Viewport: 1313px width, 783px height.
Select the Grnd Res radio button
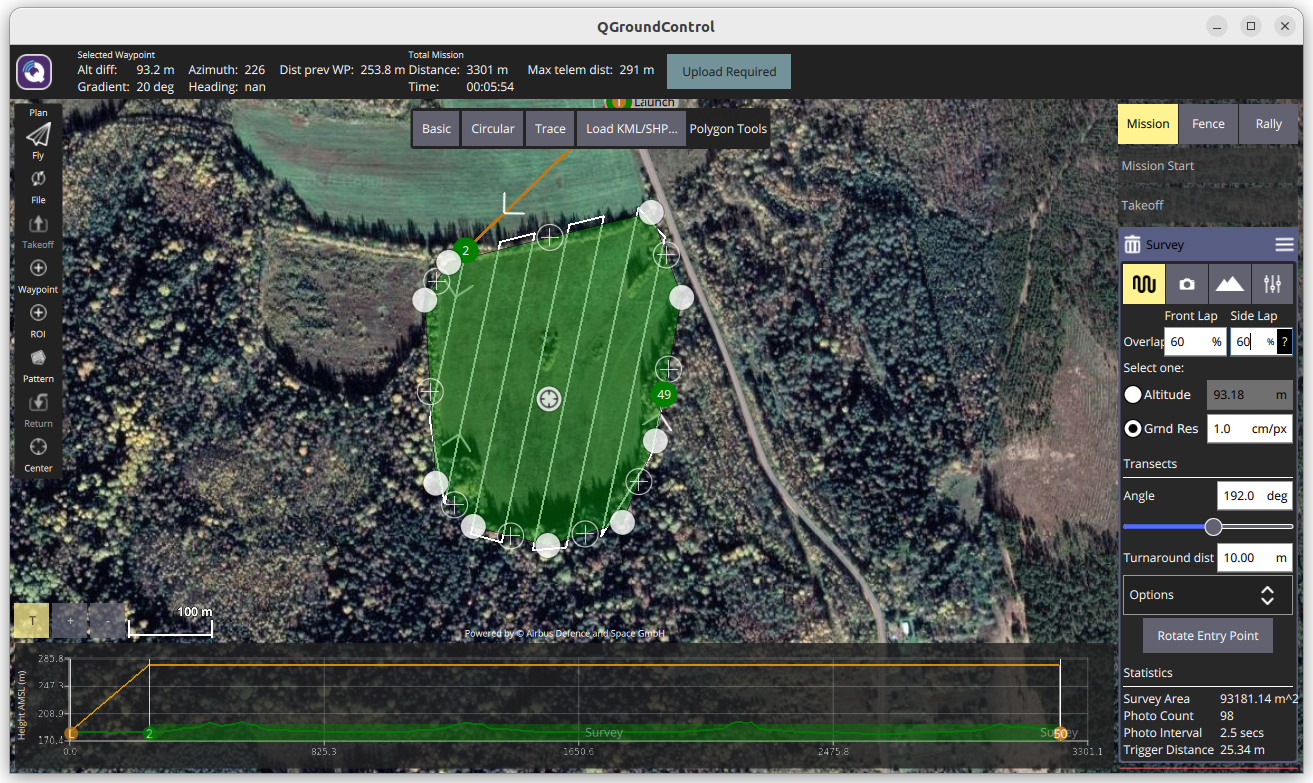(x=1133, y=429)
